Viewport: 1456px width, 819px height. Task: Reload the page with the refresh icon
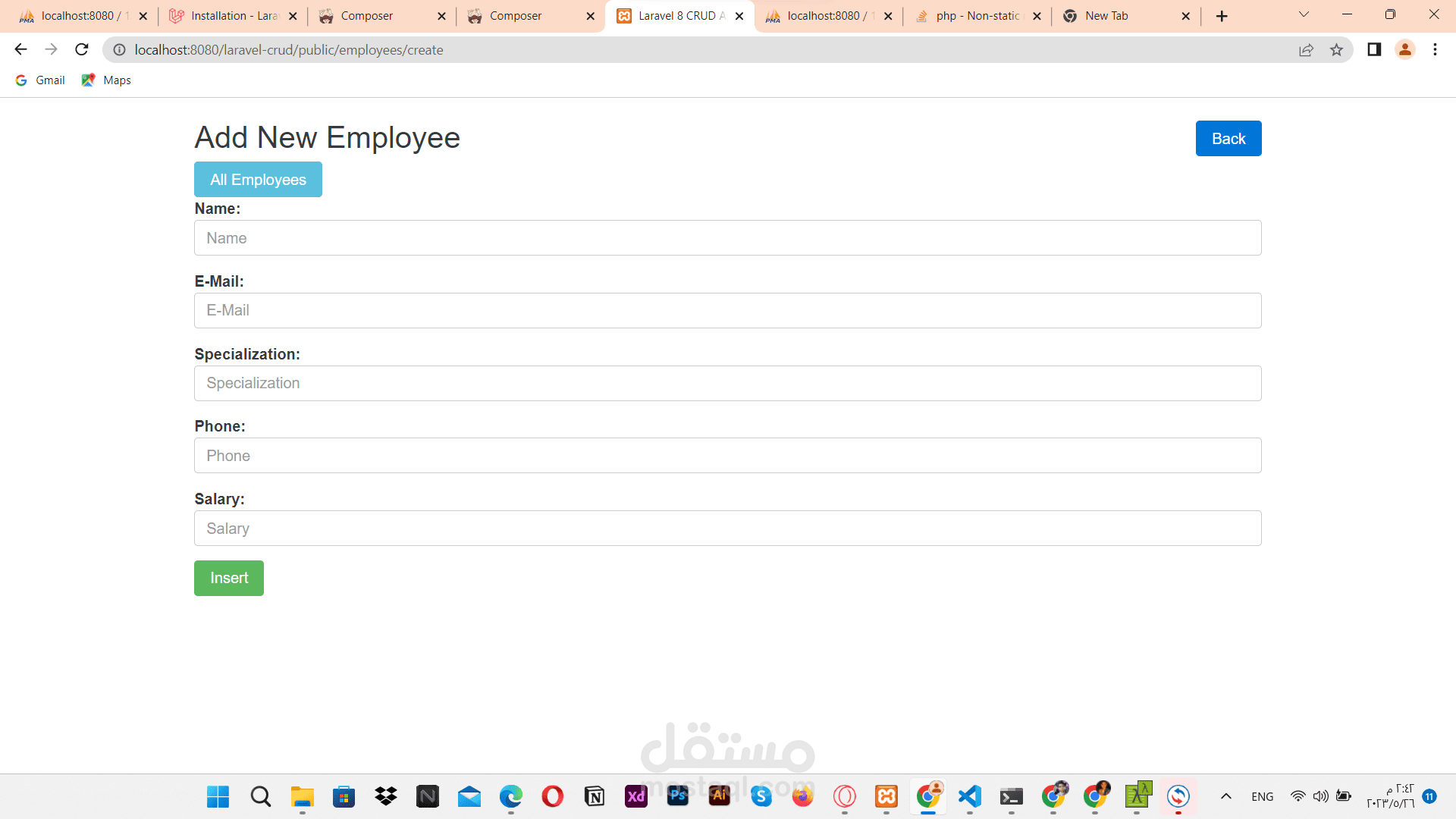pyautogui.click(x=82, y=50)
